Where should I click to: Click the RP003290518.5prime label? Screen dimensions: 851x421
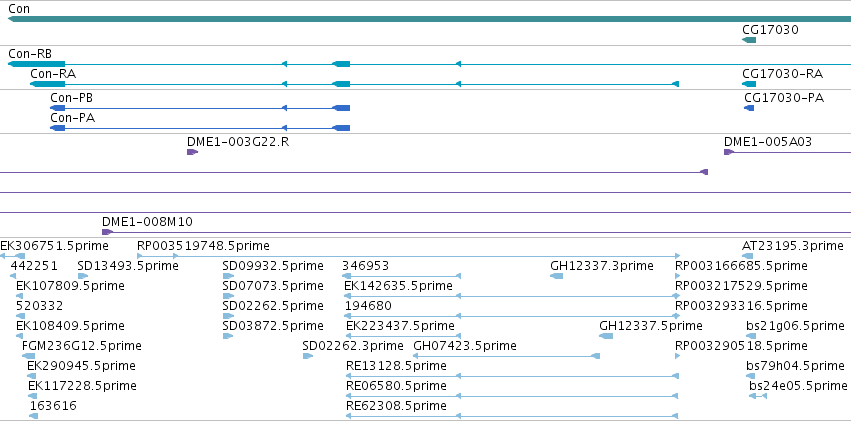[x=741, y=346]
